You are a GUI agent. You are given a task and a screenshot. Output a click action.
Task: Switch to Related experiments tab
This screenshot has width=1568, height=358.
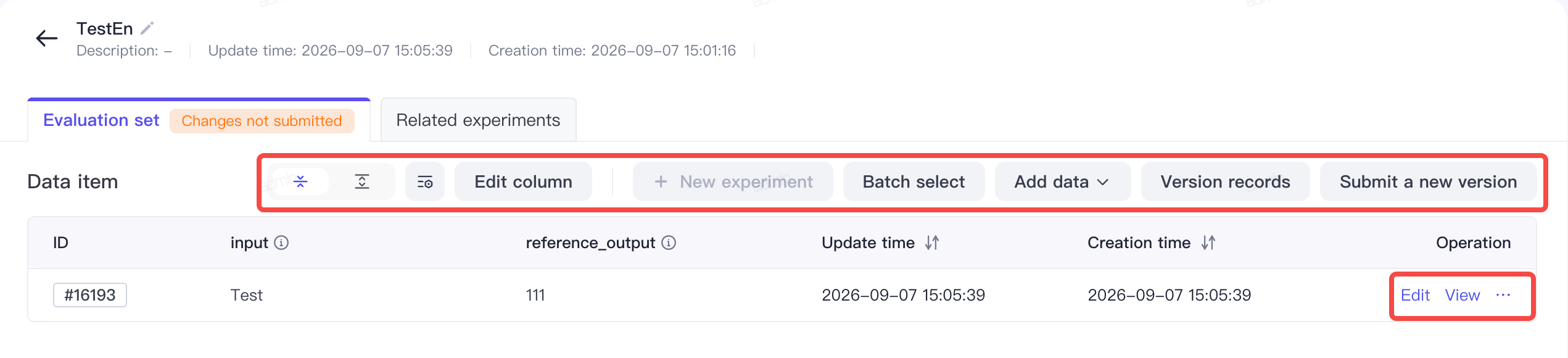tap(478, 120)
